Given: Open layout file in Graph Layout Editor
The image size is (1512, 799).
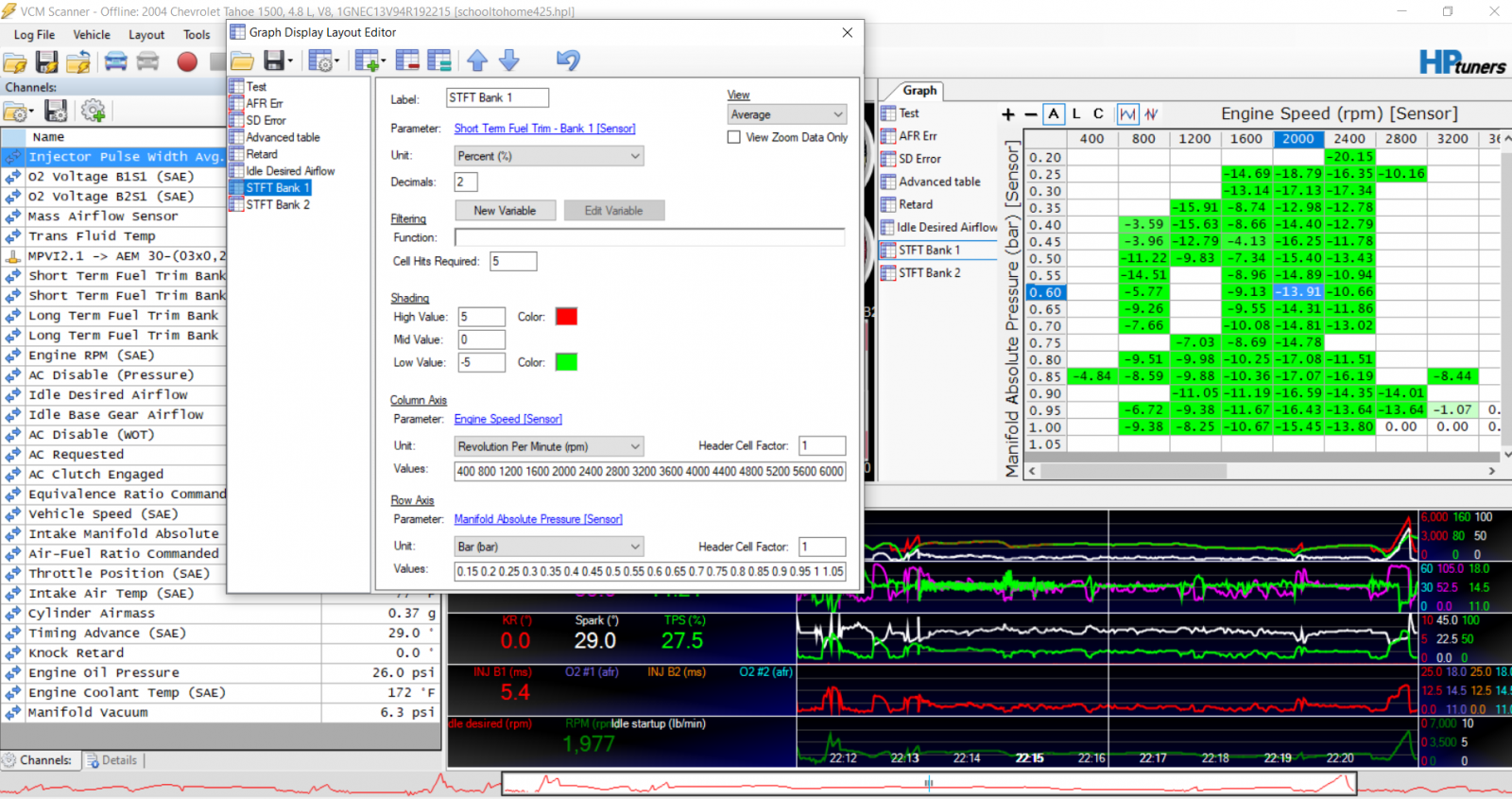Looking at the screenshot, I should point(242,61).
